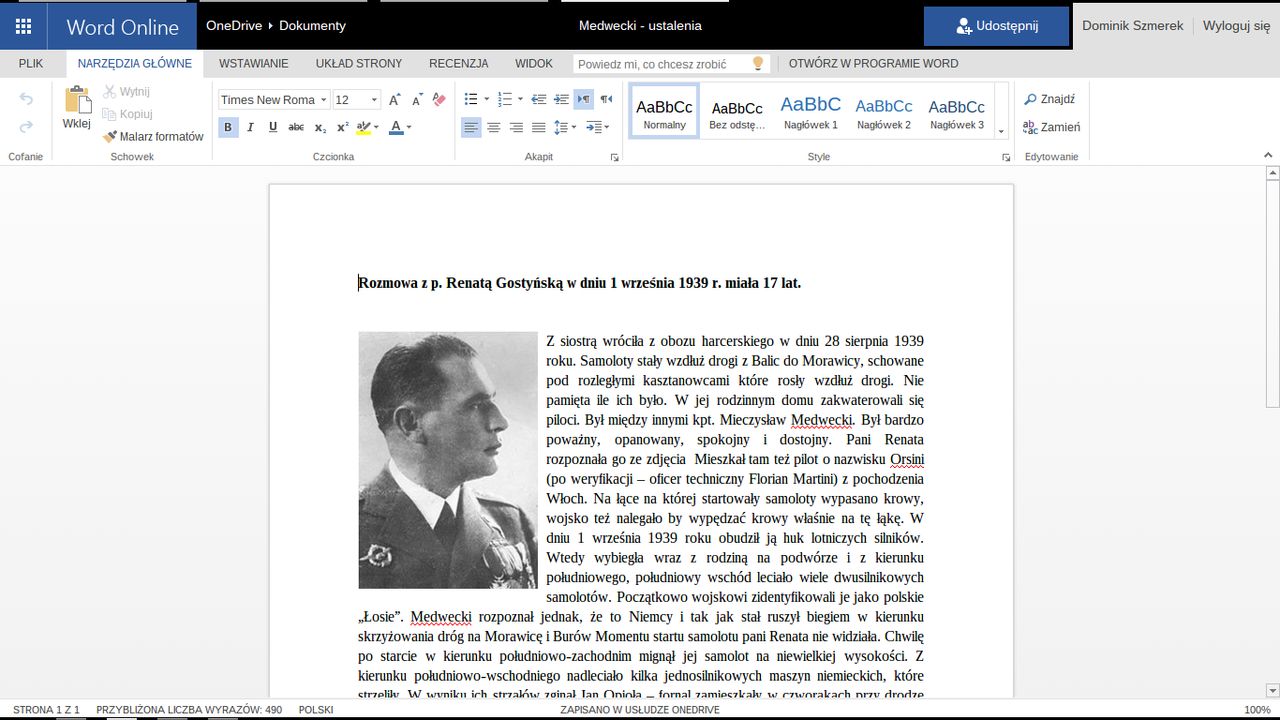Expand highlight color dropdown arrow
This screenshot has width=1280, height=720.
[x=378, y=127]
